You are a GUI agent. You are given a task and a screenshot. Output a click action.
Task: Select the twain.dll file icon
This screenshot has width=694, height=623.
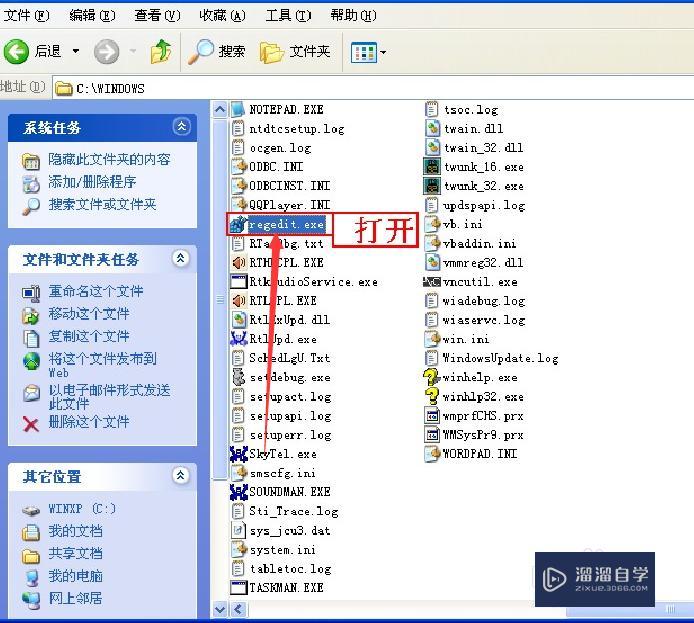tap(432, 128)
